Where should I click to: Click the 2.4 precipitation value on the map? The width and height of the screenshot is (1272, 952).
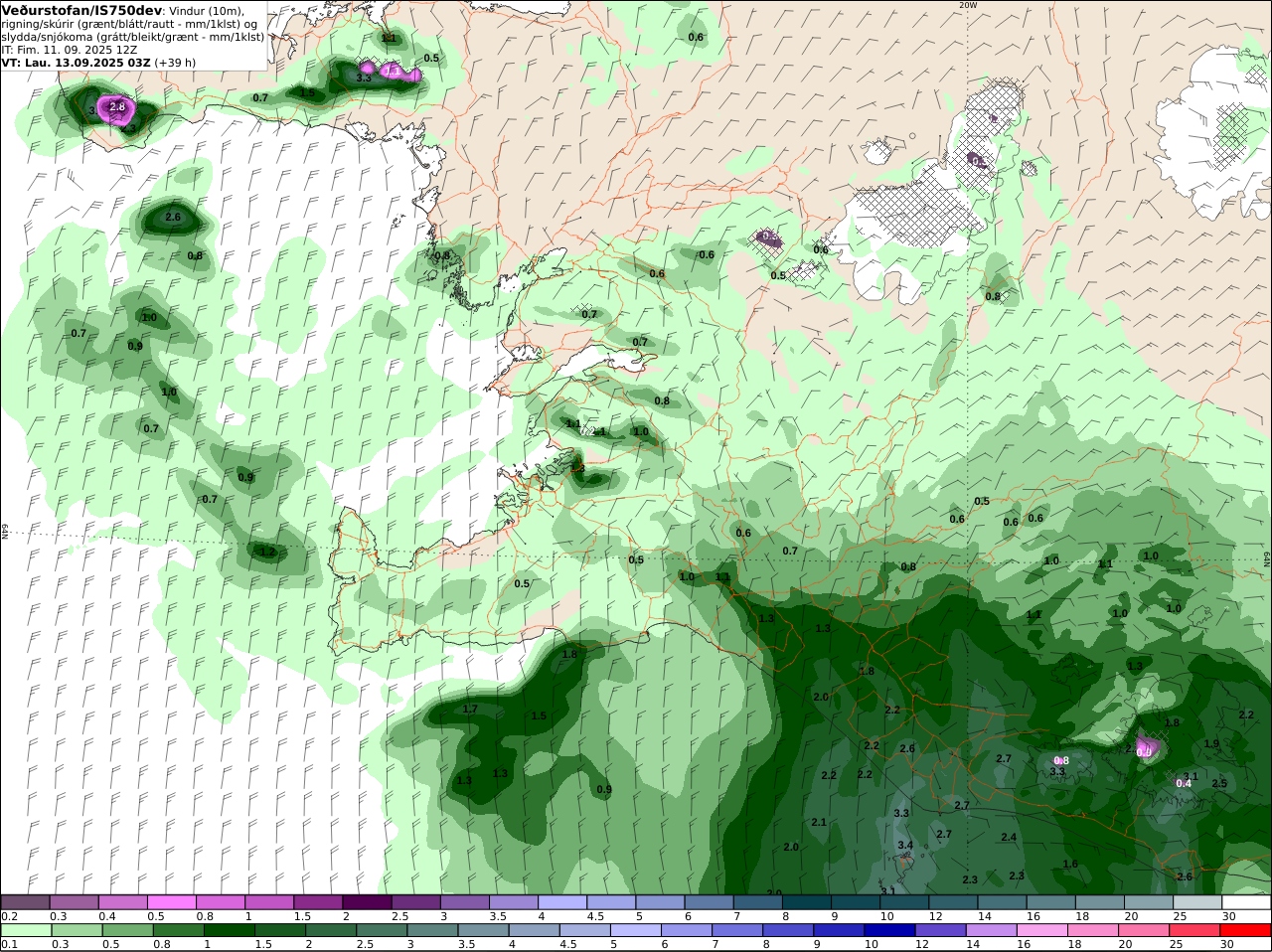click(1009, 838)
